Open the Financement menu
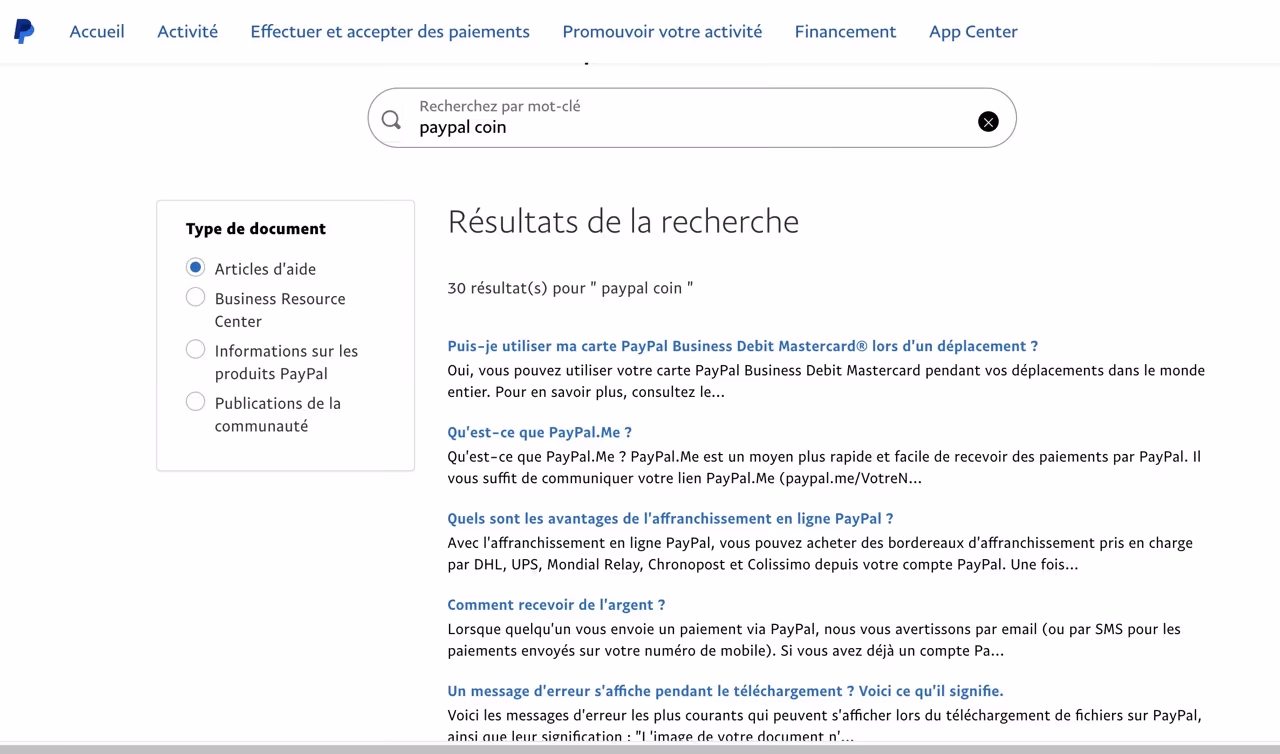The width and height of the screenshot is (1280, 754). (x=845, y=31)
